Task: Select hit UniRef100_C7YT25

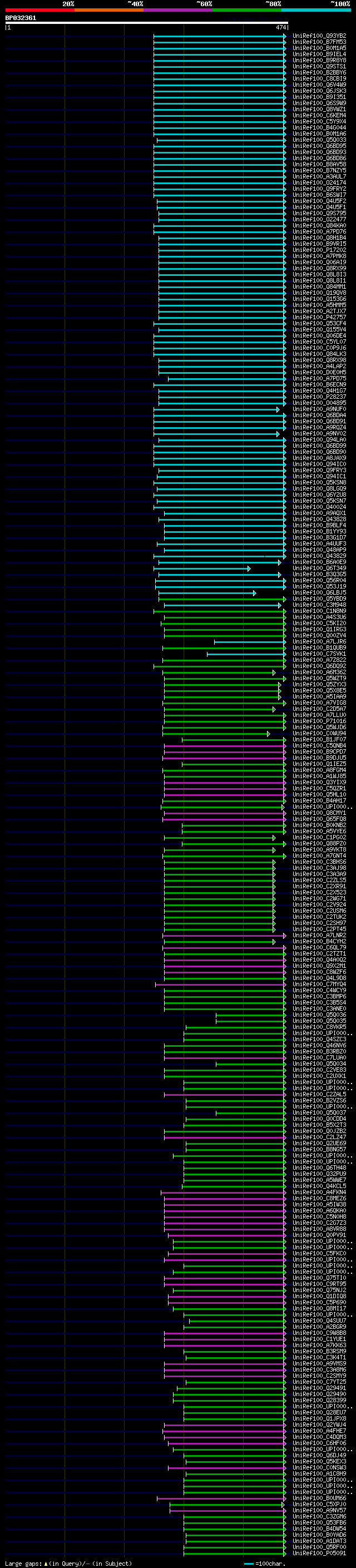Action: tap(319, 1382)
